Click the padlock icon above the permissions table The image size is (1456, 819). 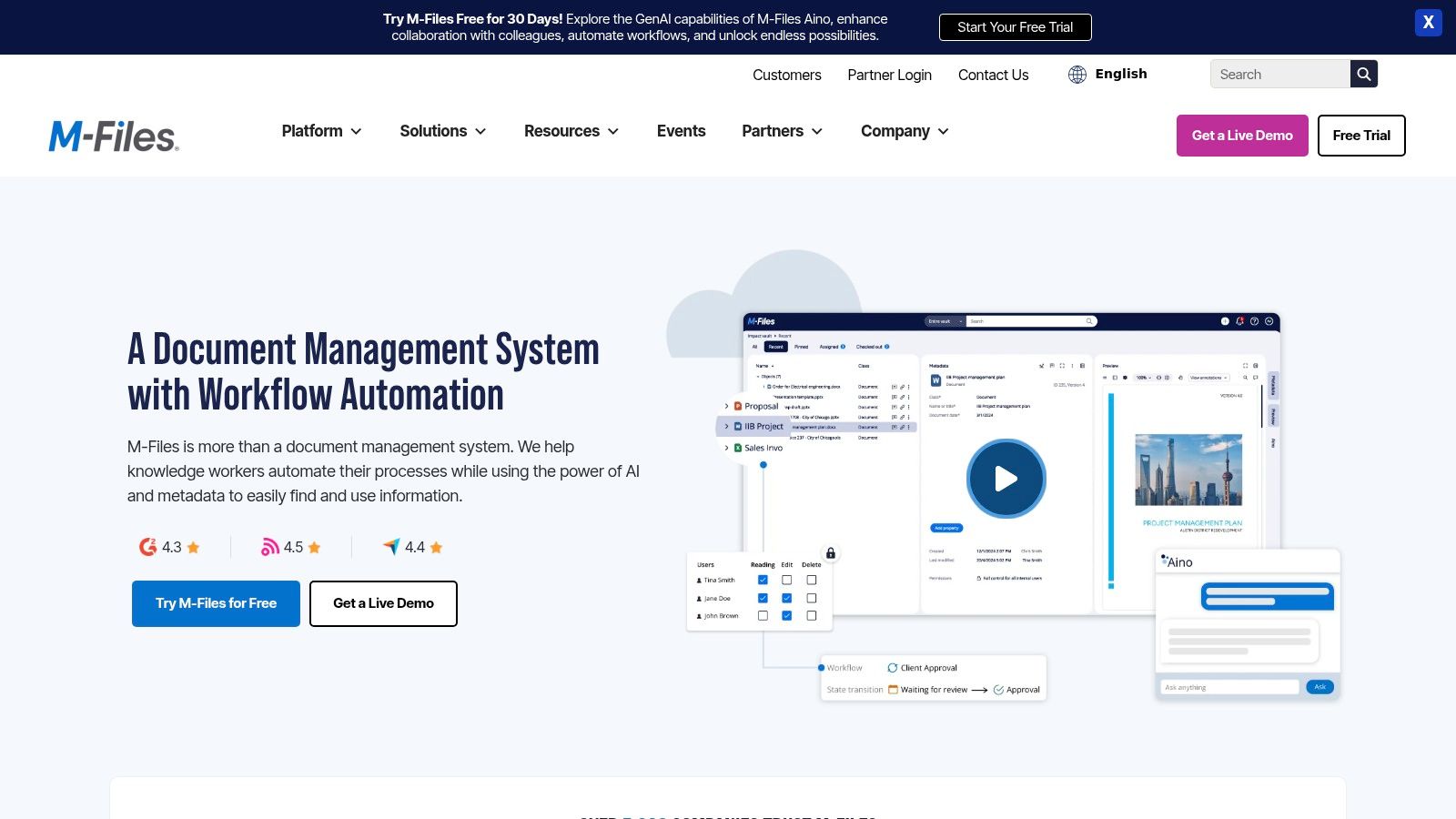click(x=831, y=553)
